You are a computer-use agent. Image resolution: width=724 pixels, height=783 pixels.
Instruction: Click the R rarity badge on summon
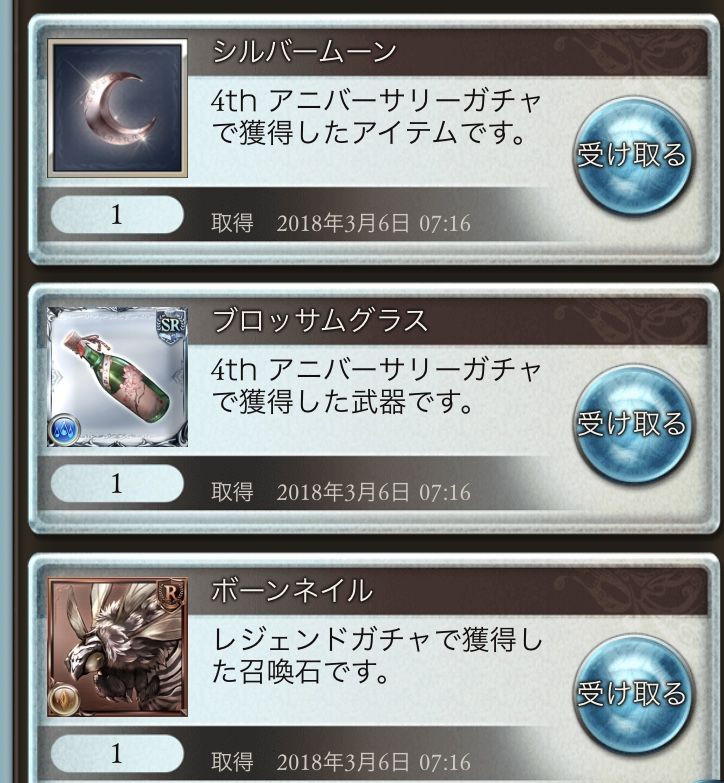click(171, 595)
